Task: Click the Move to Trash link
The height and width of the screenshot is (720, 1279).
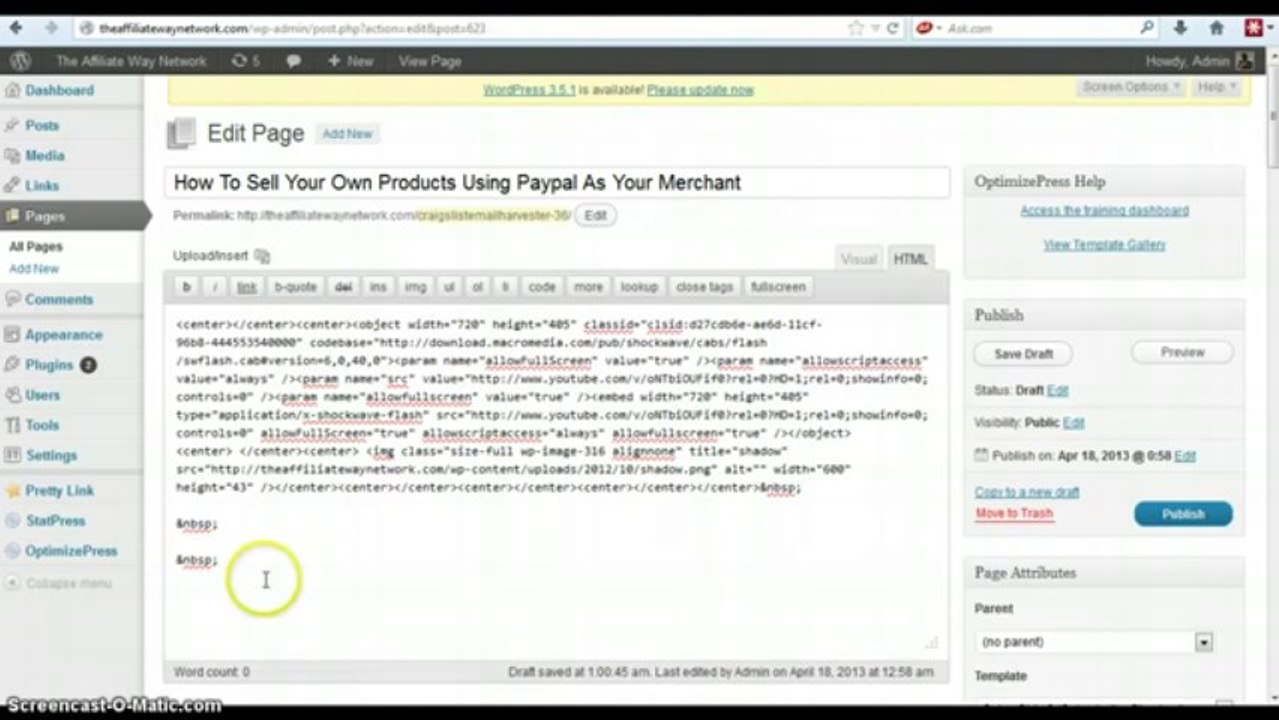Action: [1014, 513]
